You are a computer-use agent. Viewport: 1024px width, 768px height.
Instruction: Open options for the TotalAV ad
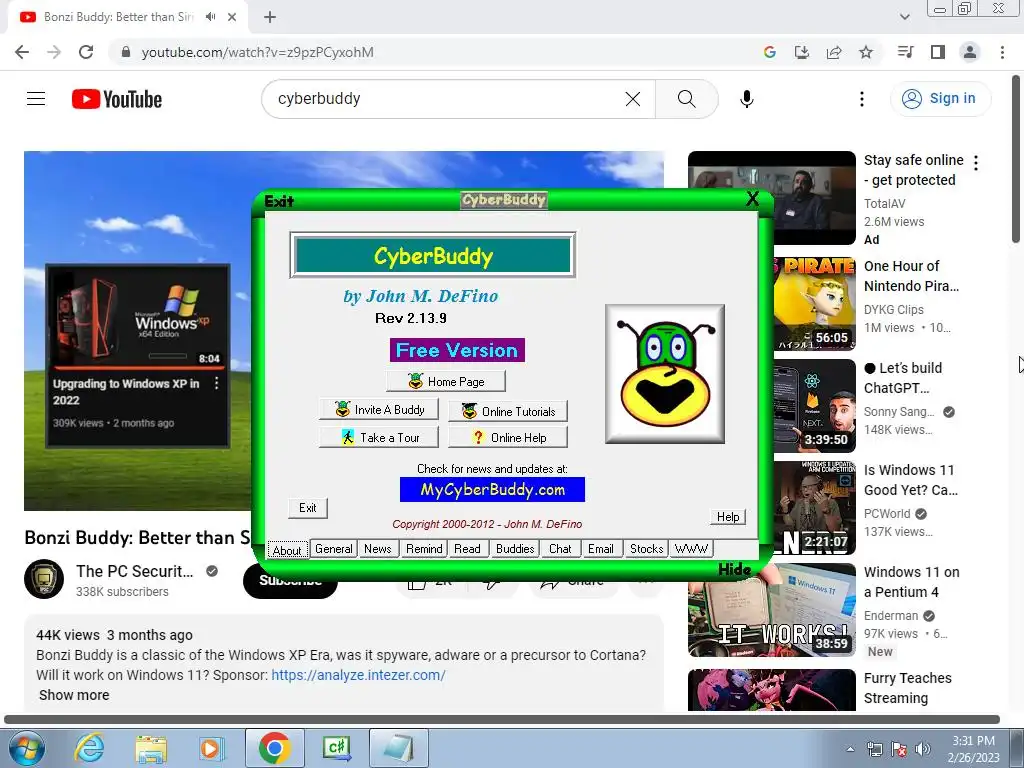click(x=976, y=163)
